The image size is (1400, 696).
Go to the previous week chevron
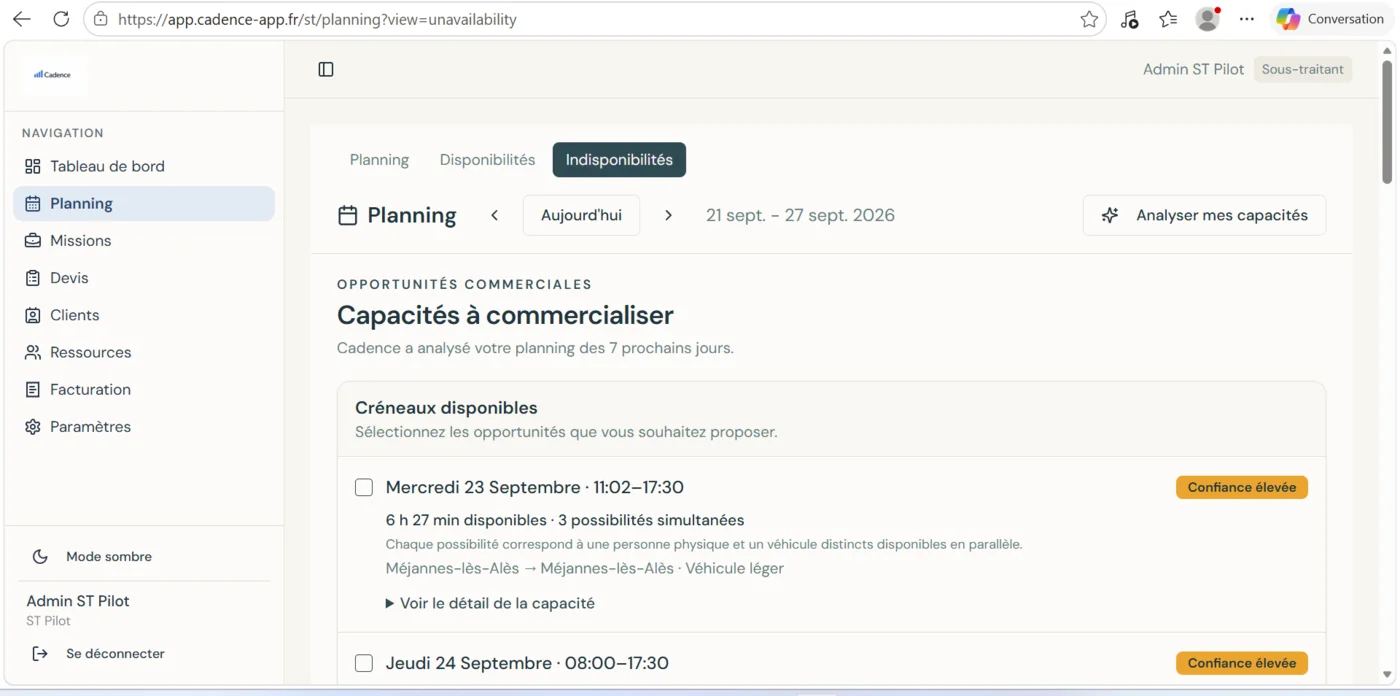pos(494,215)
